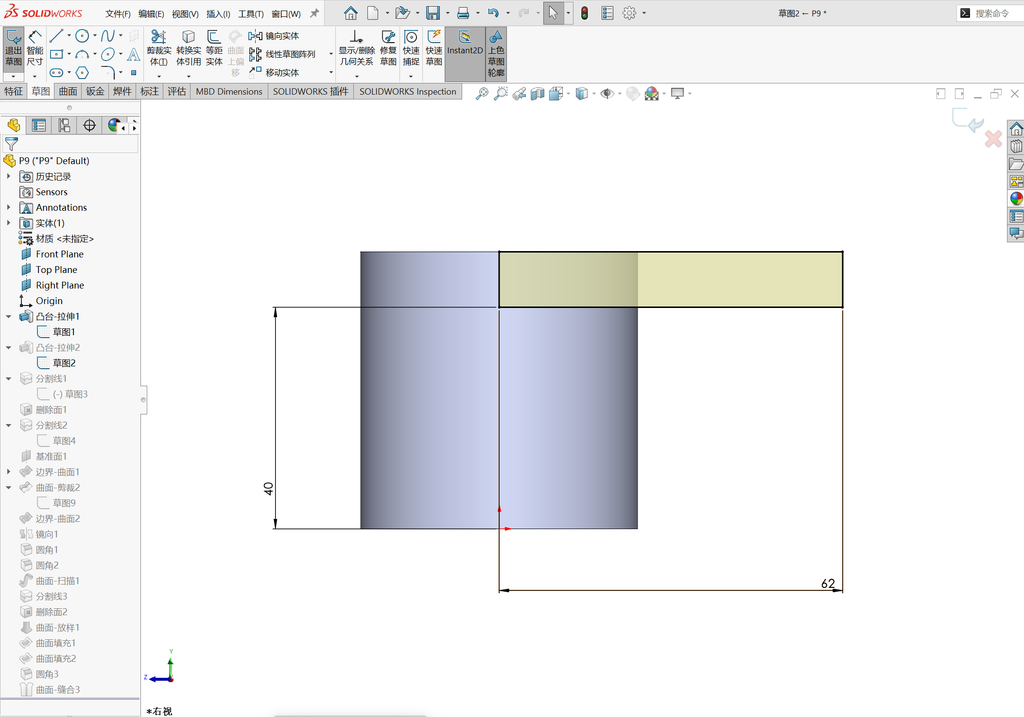
Task: Click the Hide/Show Items eye icon
Action: 607,93
